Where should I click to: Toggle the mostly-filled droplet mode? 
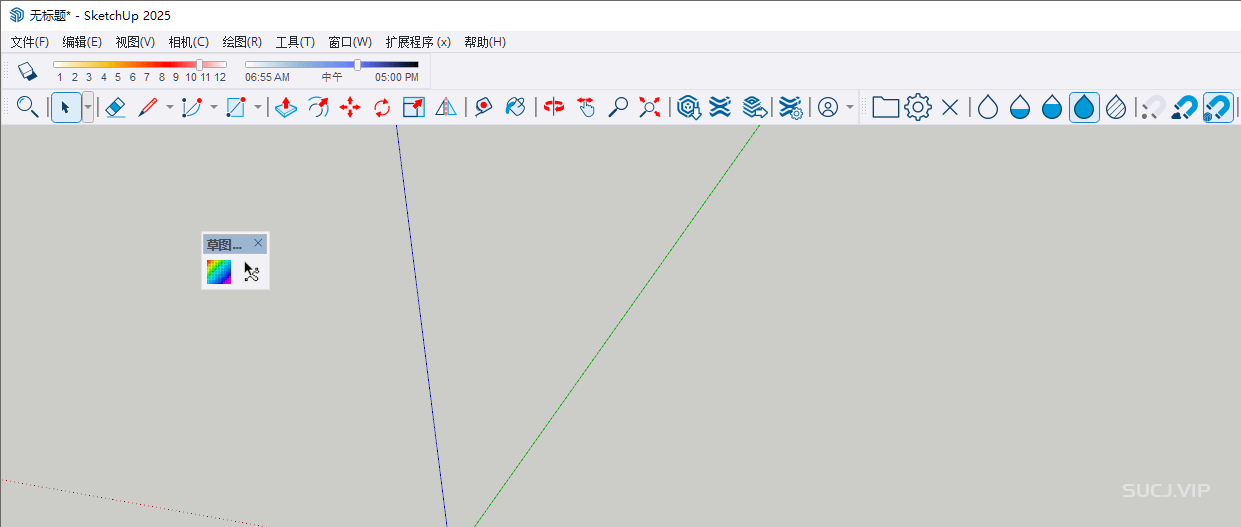tap(1052, 107)
